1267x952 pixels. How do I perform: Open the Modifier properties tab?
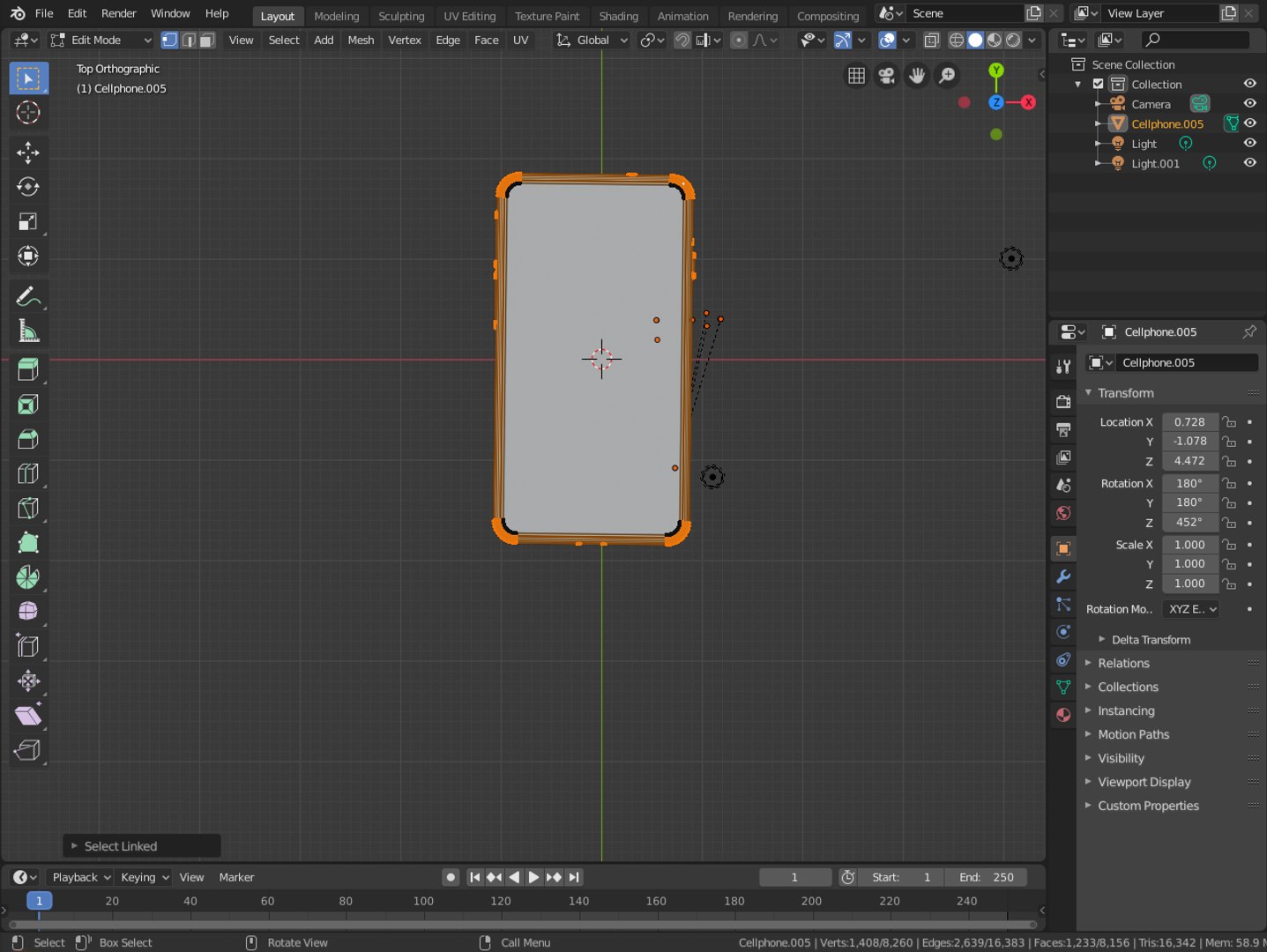click(x=1063, y=576)
